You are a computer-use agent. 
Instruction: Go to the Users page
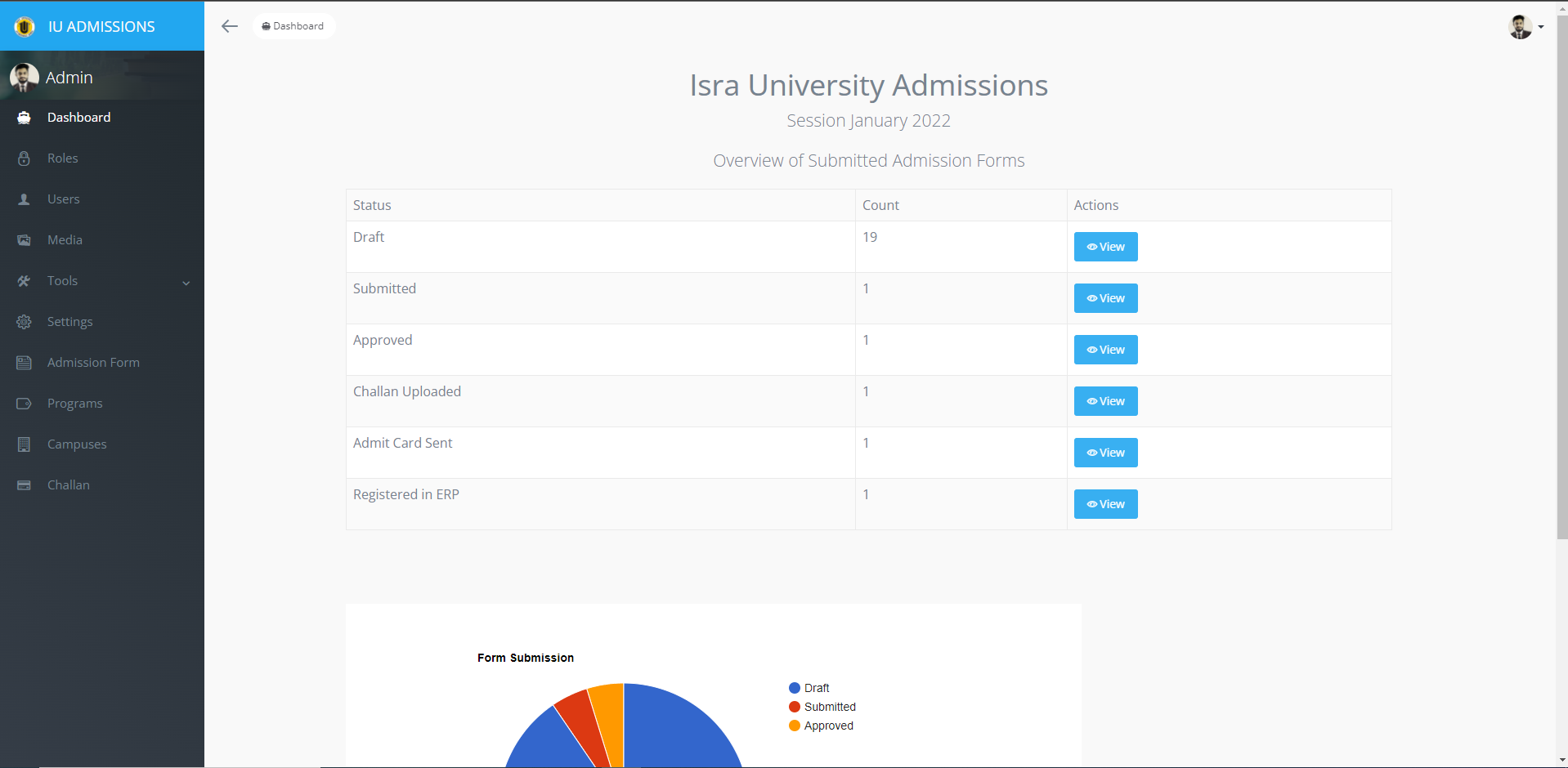point(102,199)
